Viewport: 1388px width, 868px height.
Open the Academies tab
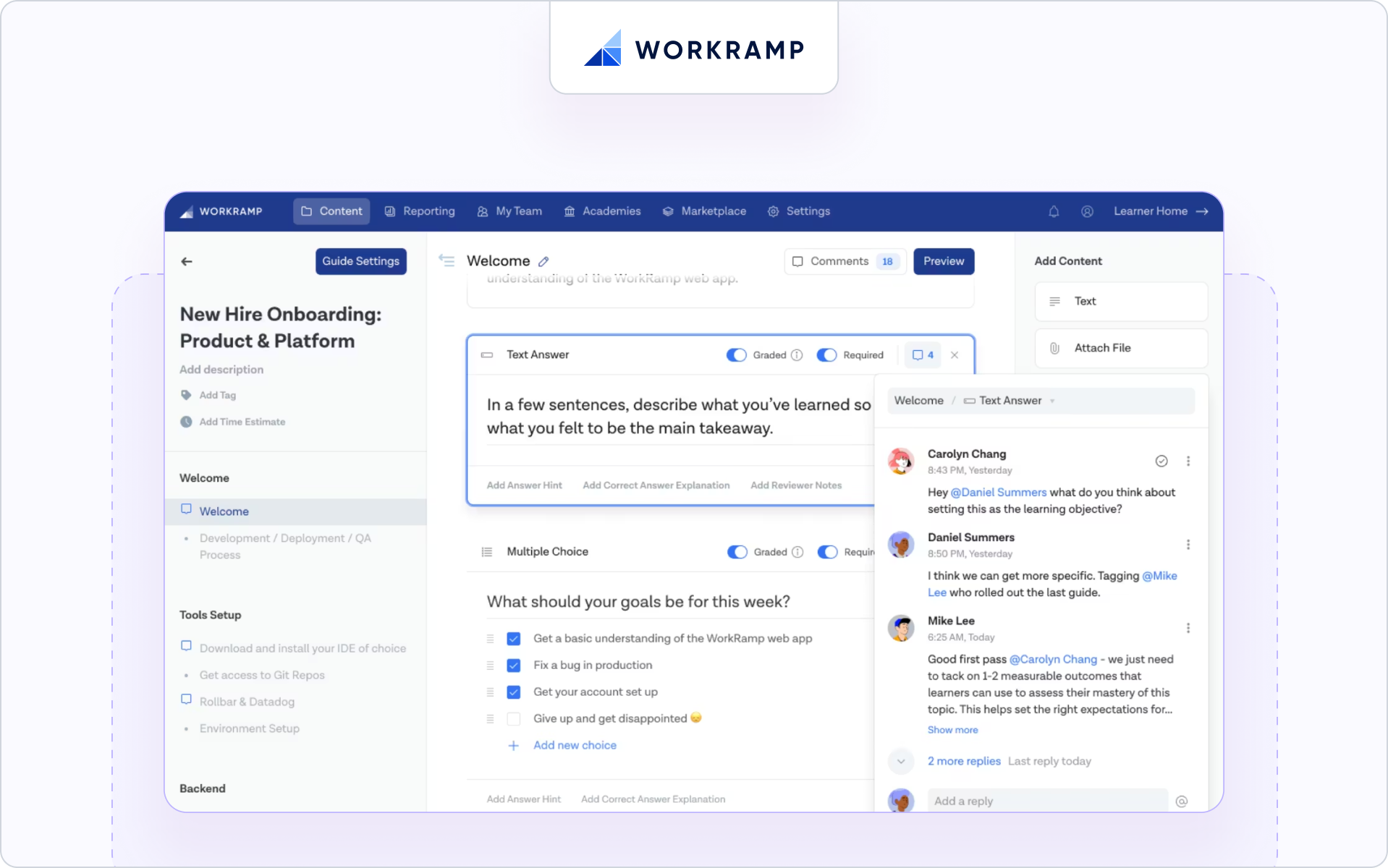(x=603, y=211)
